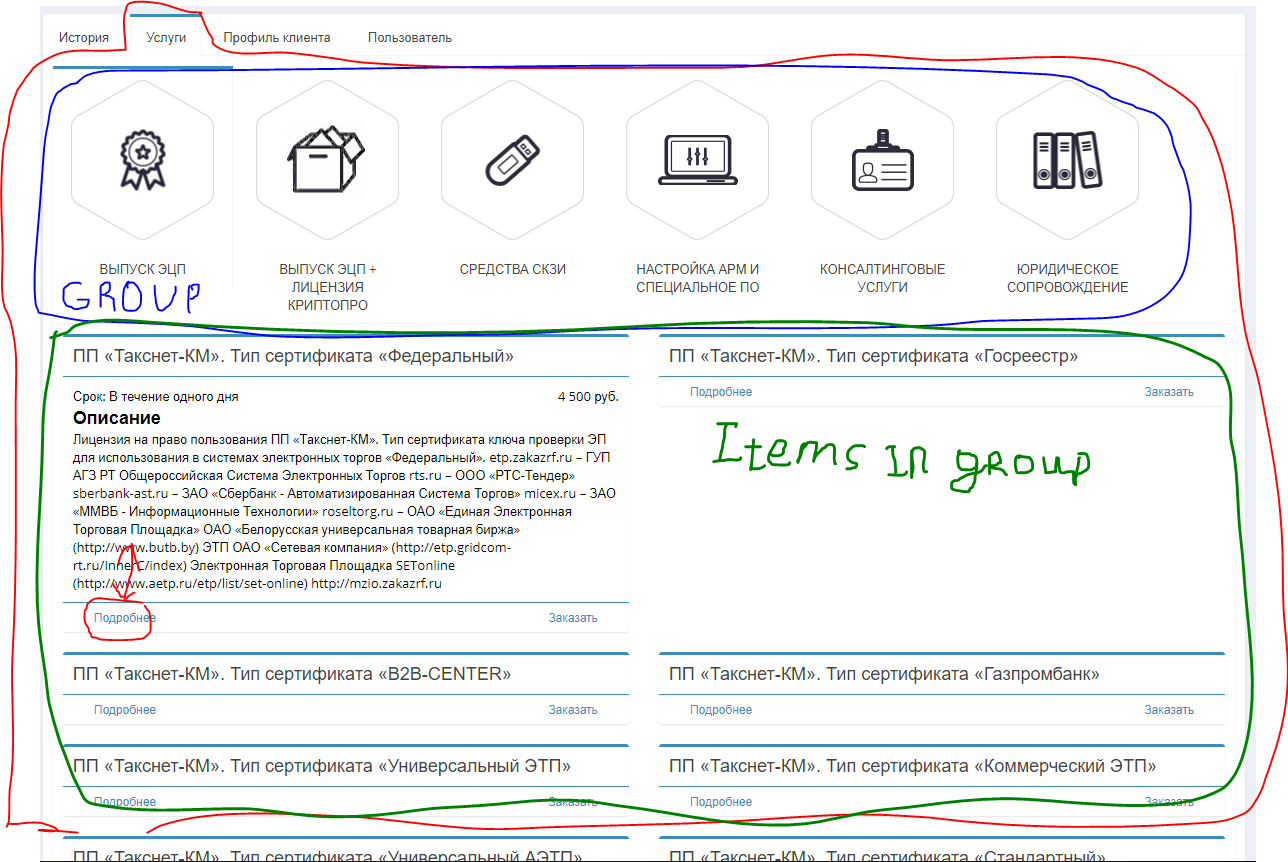Switch to Профиль клиента tab
This screenshot has height=862, width=1288.
277,38
